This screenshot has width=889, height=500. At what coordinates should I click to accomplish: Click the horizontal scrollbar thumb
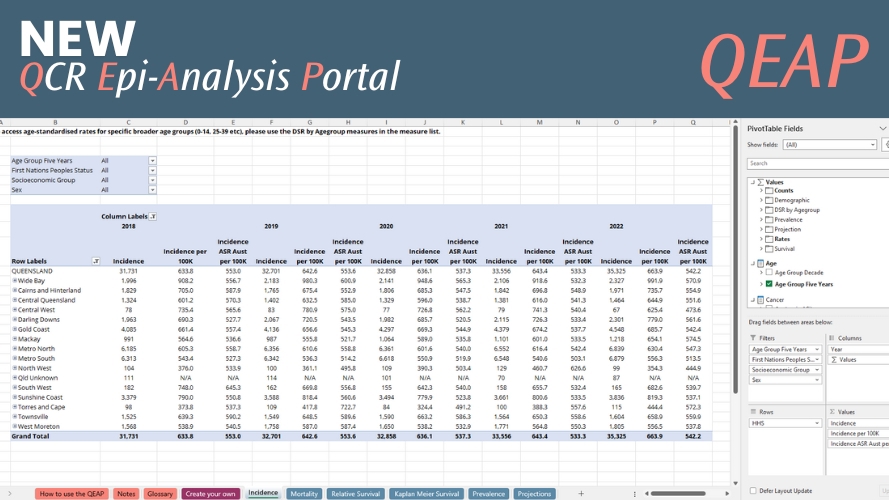click(678, 494)
